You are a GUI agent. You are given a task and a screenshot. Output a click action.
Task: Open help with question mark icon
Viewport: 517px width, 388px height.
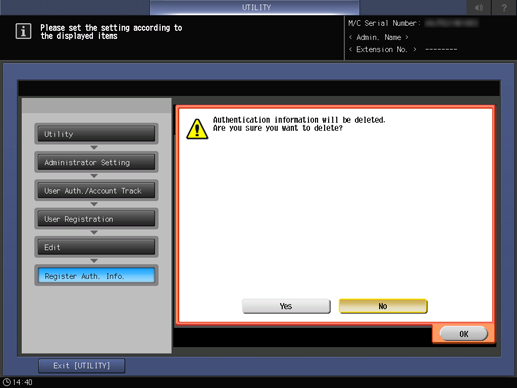tap(504, 7)
